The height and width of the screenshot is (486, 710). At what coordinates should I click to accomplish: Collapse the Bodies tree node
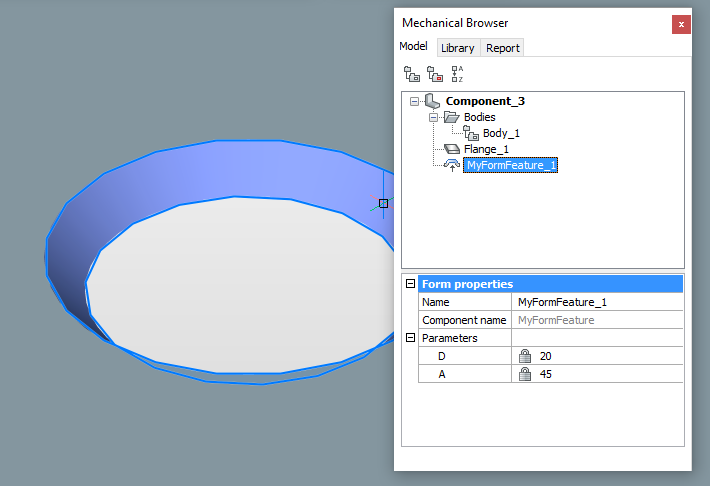click(434, 117)
